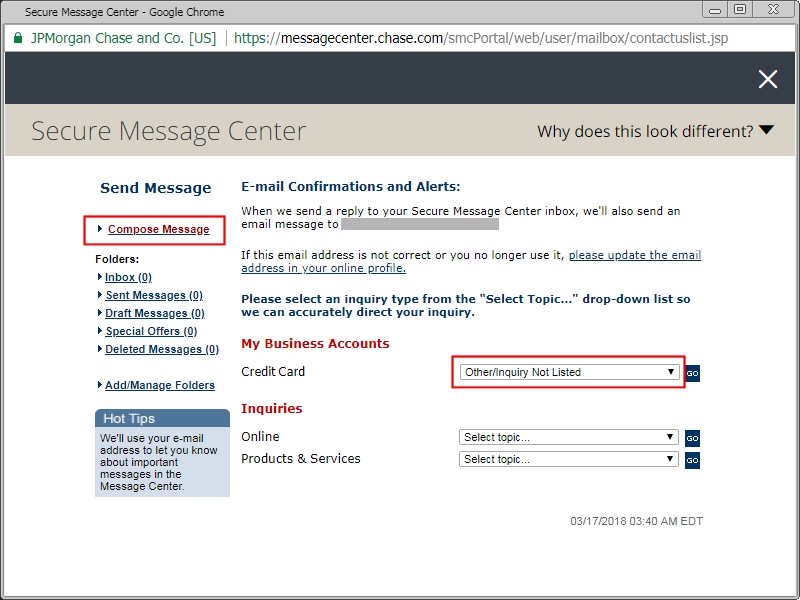Screen dimensions: 800x600
Task: Click the arrow bullet beside Inbox
Action: click(99, 277)
